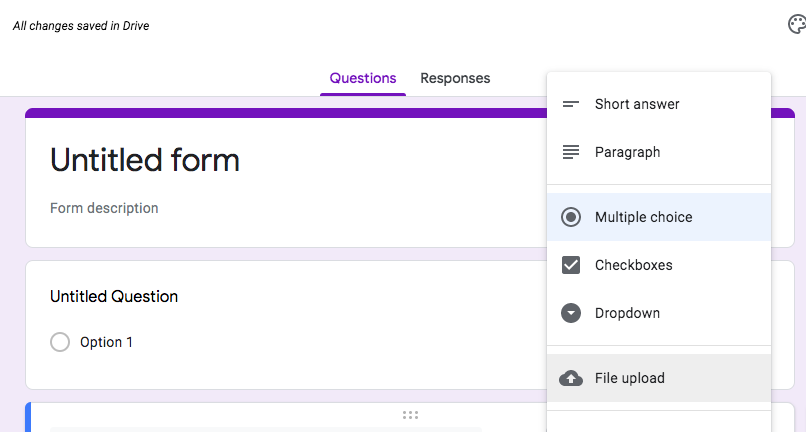Click the Dropdown arrow circle icon

tap(571, 313)
